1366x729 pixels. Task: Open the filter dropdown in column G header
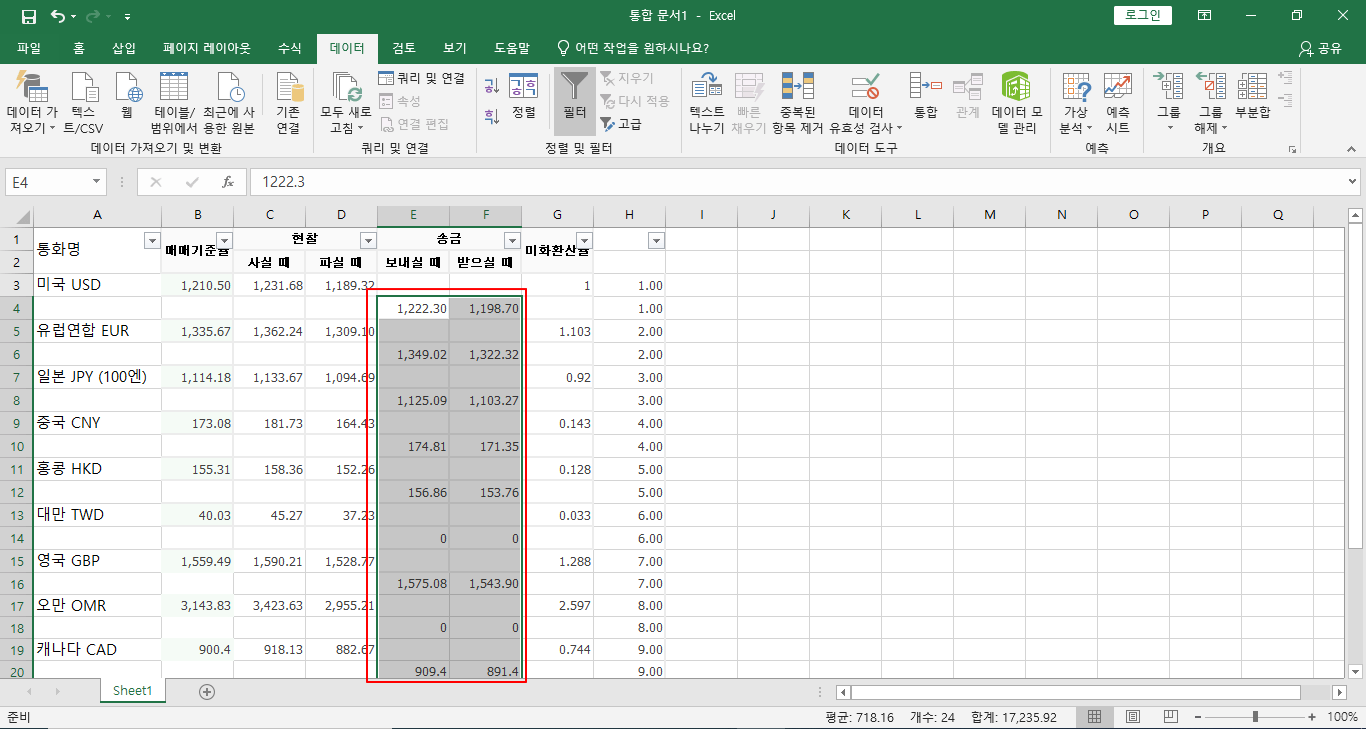pyautogui.click(x=584, y=240)
